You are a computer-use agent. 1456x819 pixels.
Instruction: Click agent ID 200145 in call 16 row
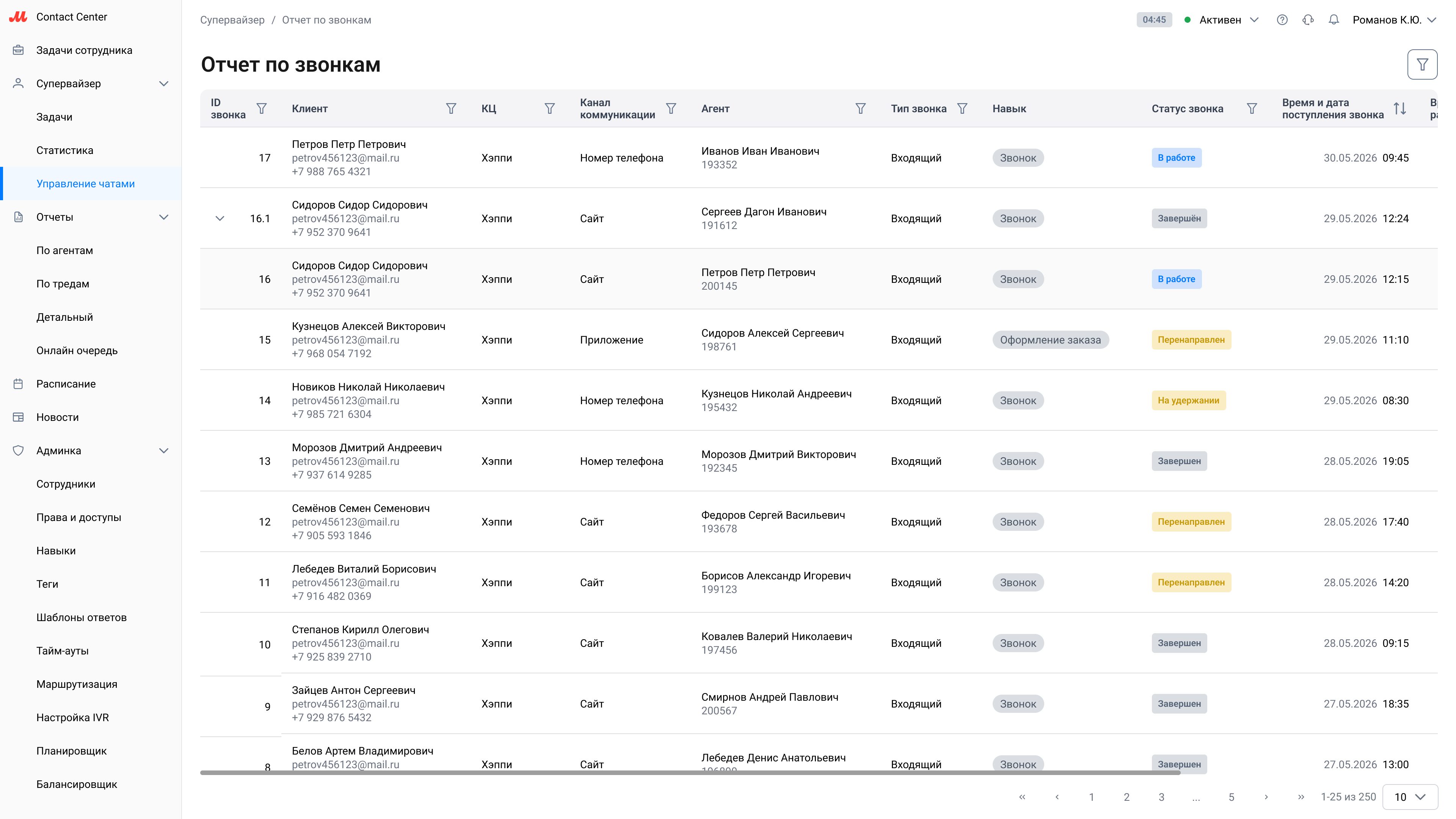tap(719, 286)
